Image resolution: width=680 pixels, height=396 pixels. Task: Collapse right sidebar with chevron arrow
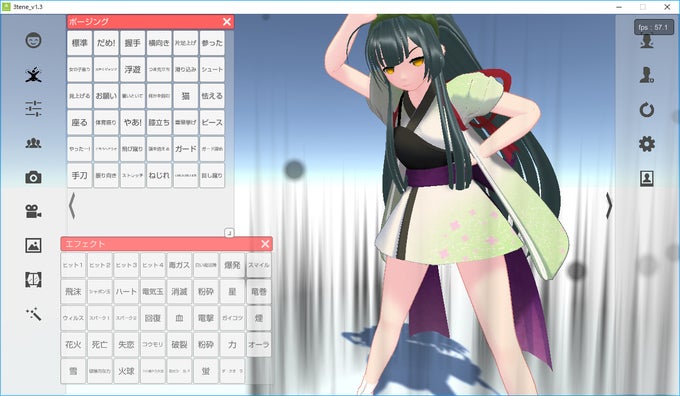[609, 206]
